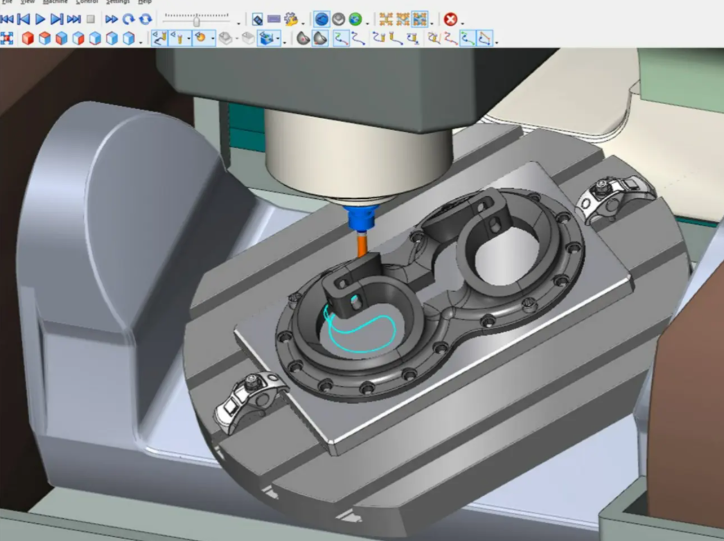Click the plain orange grid layout icon
This screenshot has width=724, height=541.
[386, 19]
